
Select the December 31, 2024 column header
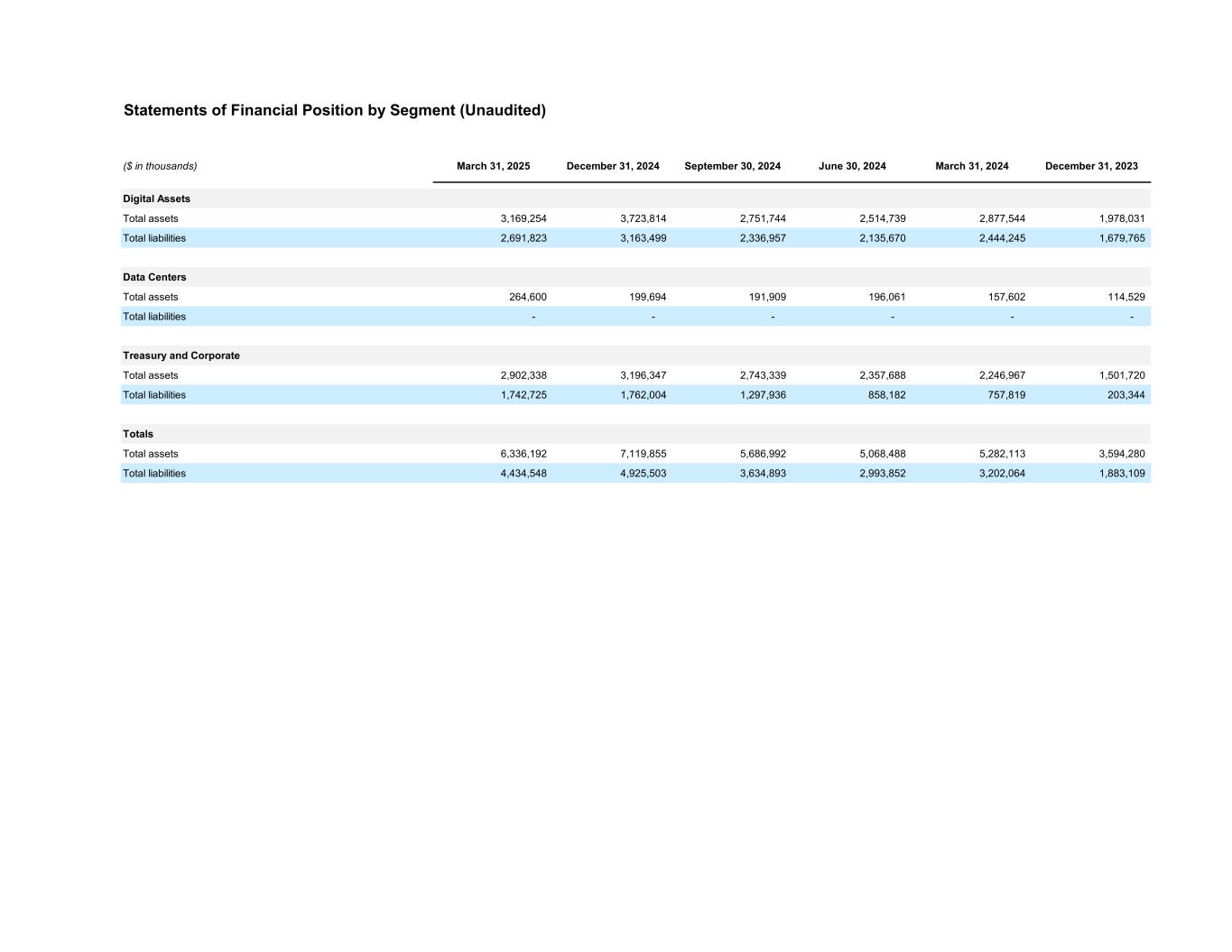[613, 166]
